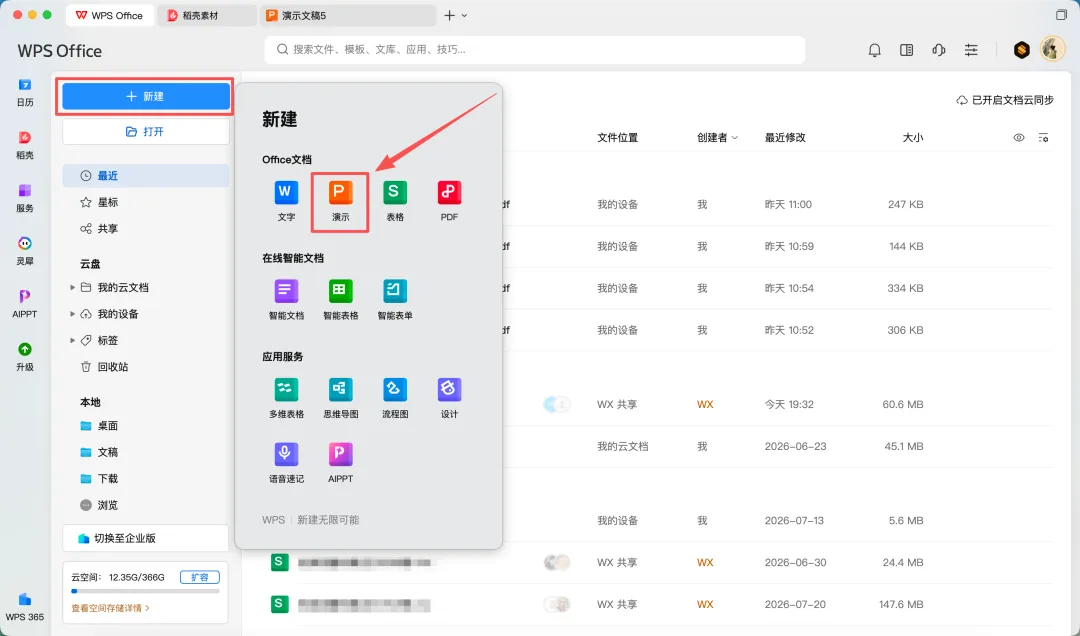Click the gold membership badge icon
Image resolution: width=1080 pixels, height=636 pixels.
tap(1021, 50)
